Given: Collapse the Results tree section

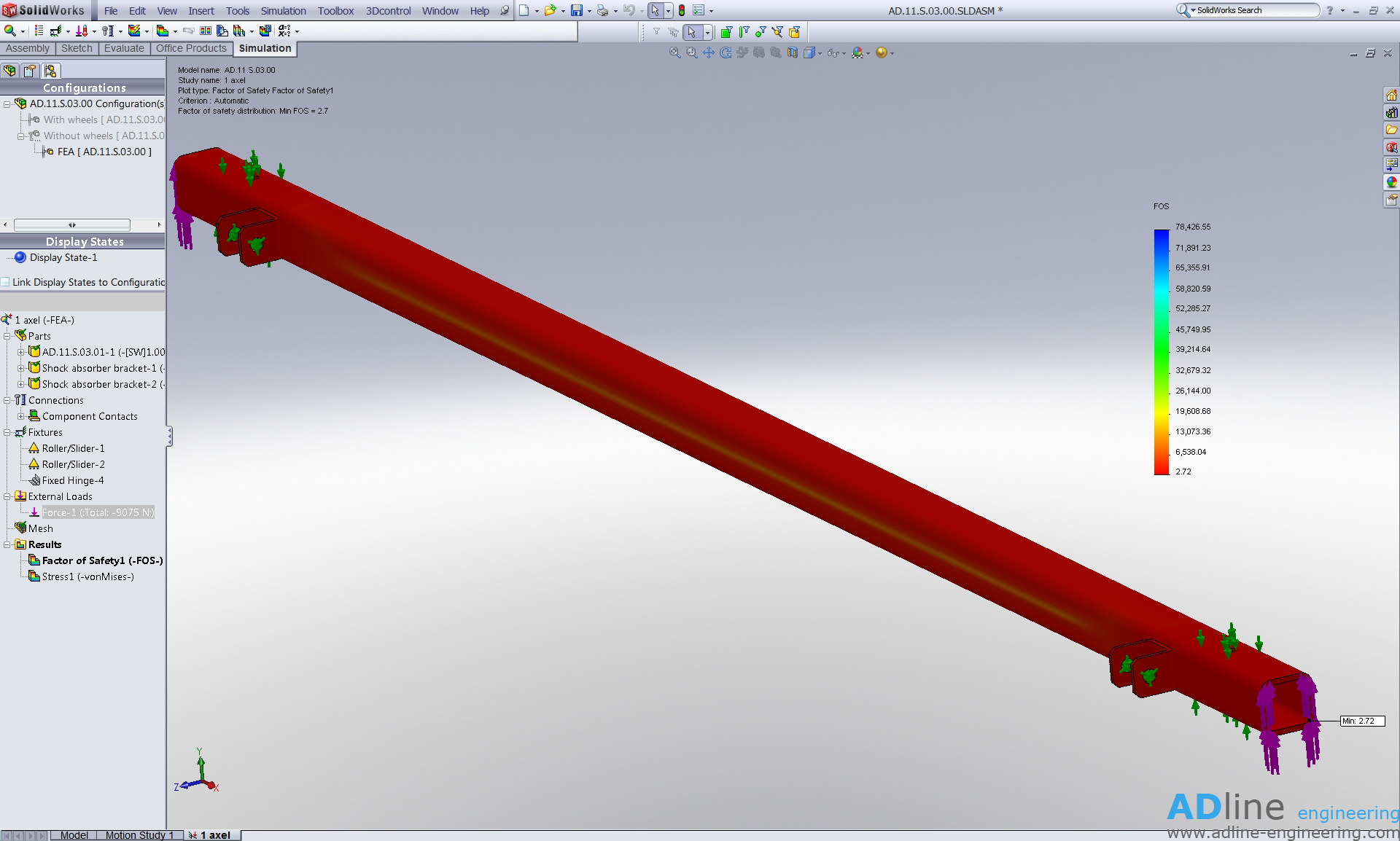Looking at the screenshot, I should pos(8,544).
